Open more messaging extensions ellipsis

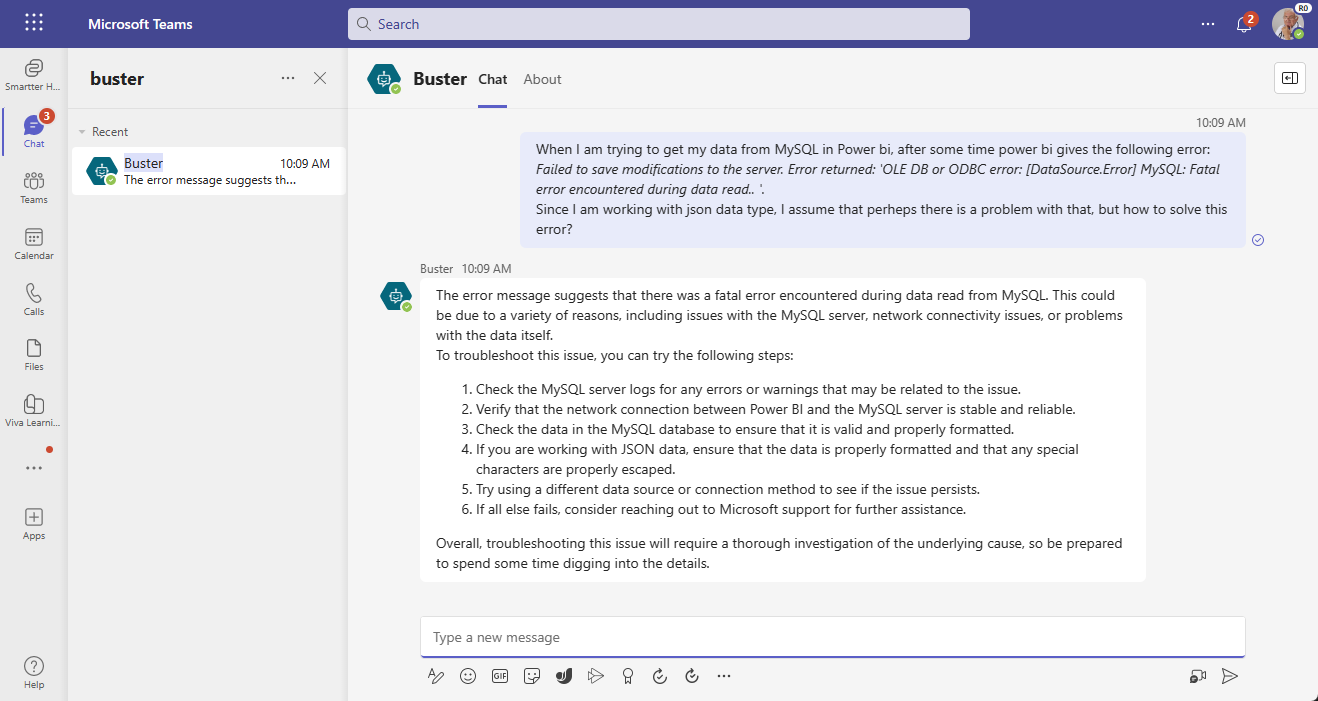724,676
